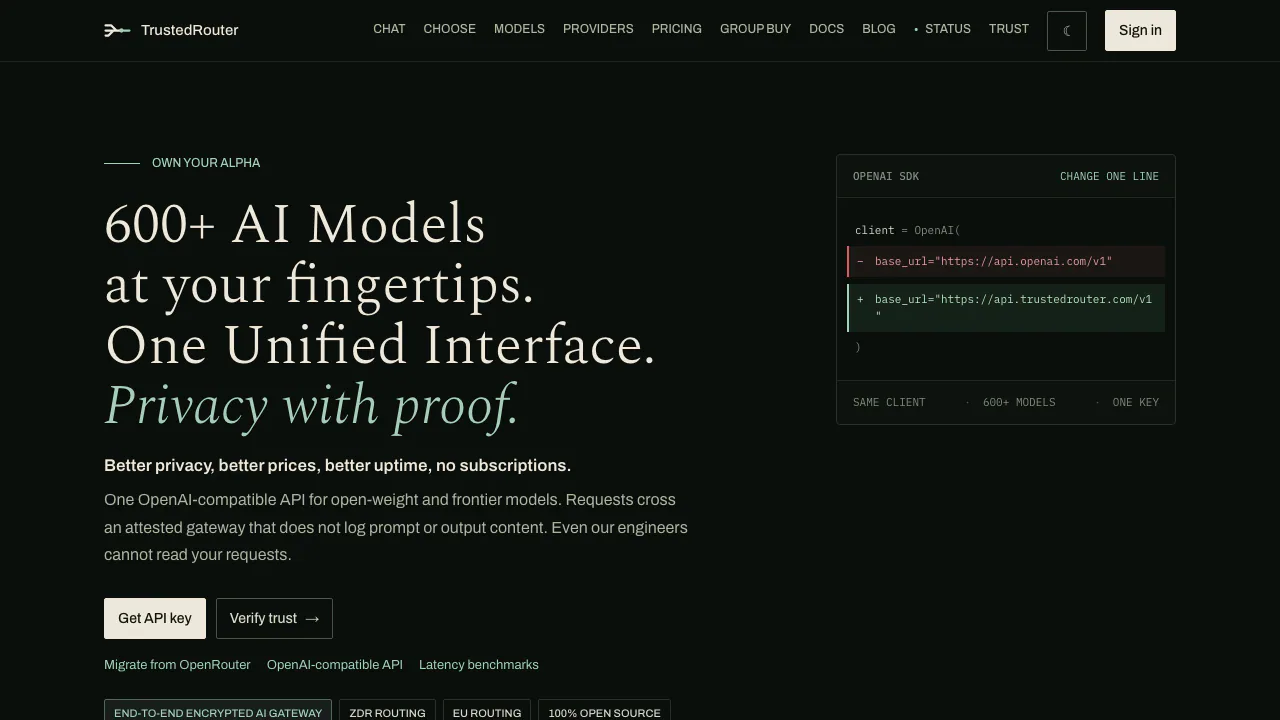The height and width of the screenshot is (720, 1280).
Task: Open the GROUP BUY nav item
Action: (x=755, y=29)
